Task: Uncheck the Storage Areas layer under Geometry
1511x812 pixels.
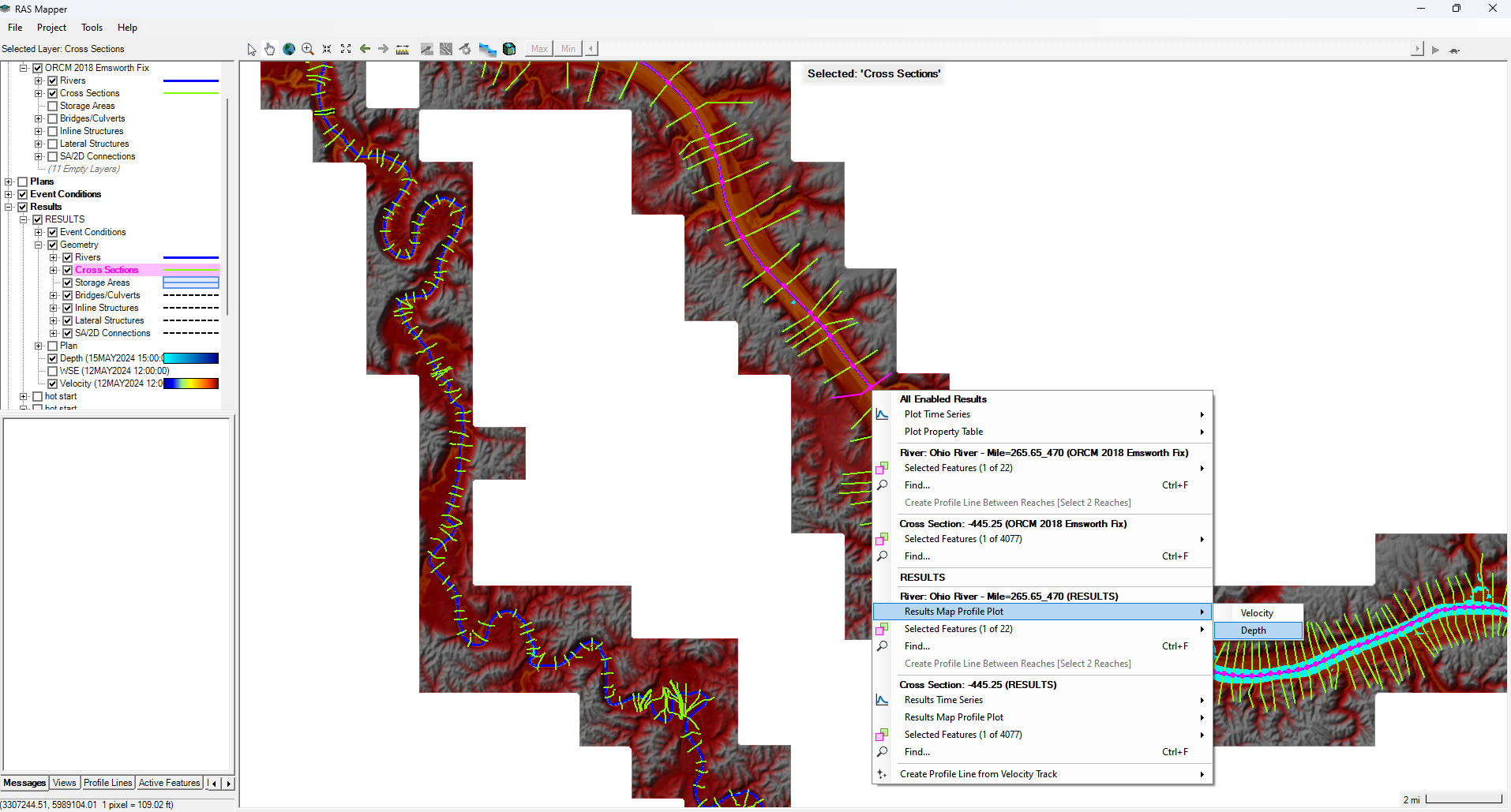Action: pos(68,283)
